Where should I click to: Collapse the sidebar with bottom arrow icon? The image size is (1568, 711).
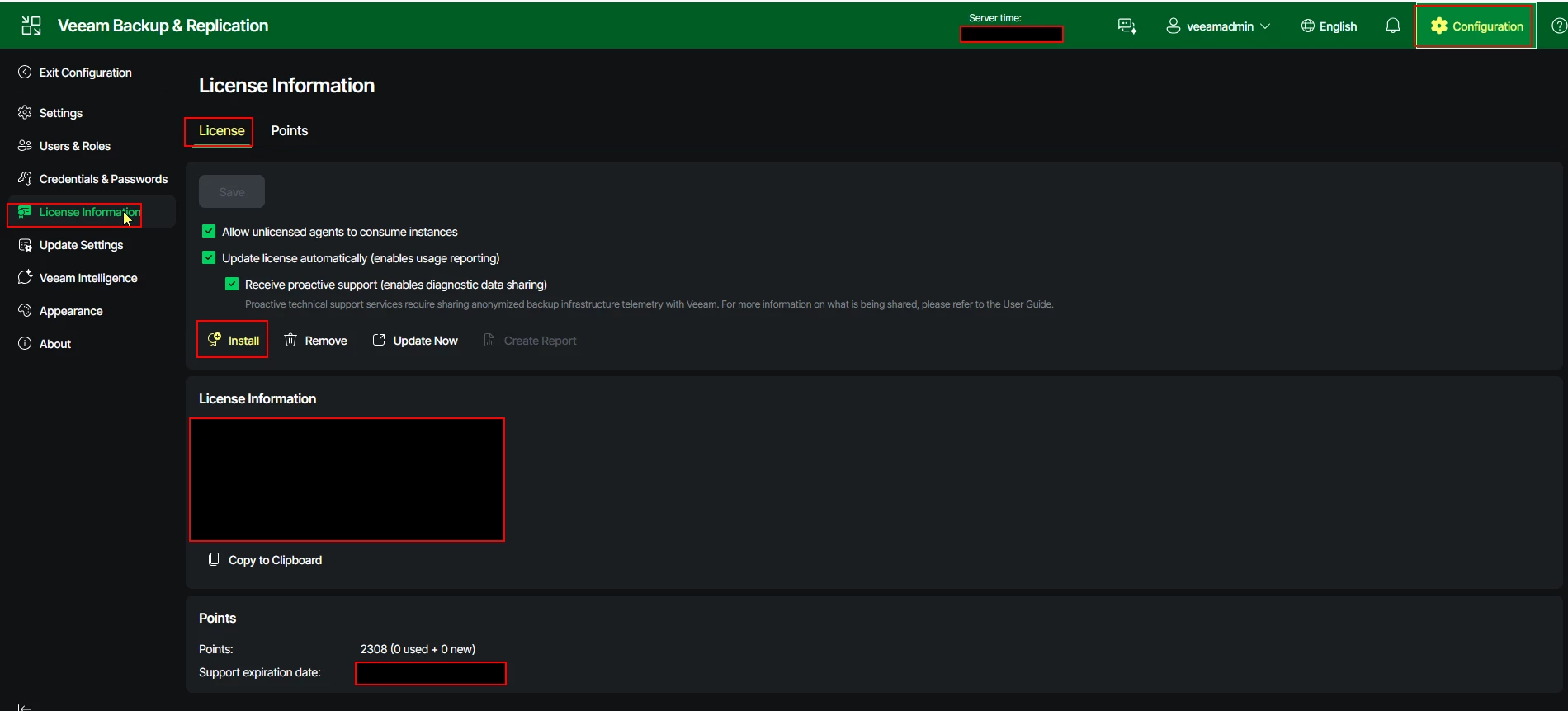point(25,707)
